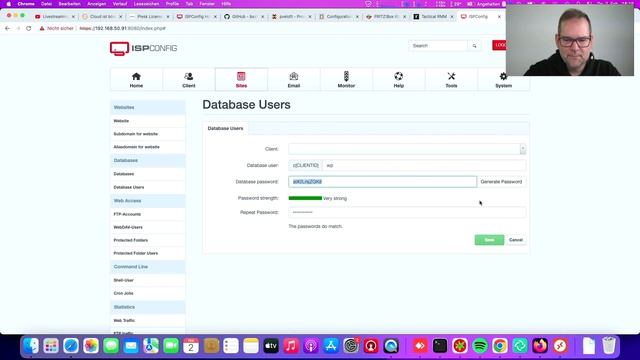The width and height of the screenshot is (640, 360).
Task: Open Website in the sidebar
Action: point(121,121)
